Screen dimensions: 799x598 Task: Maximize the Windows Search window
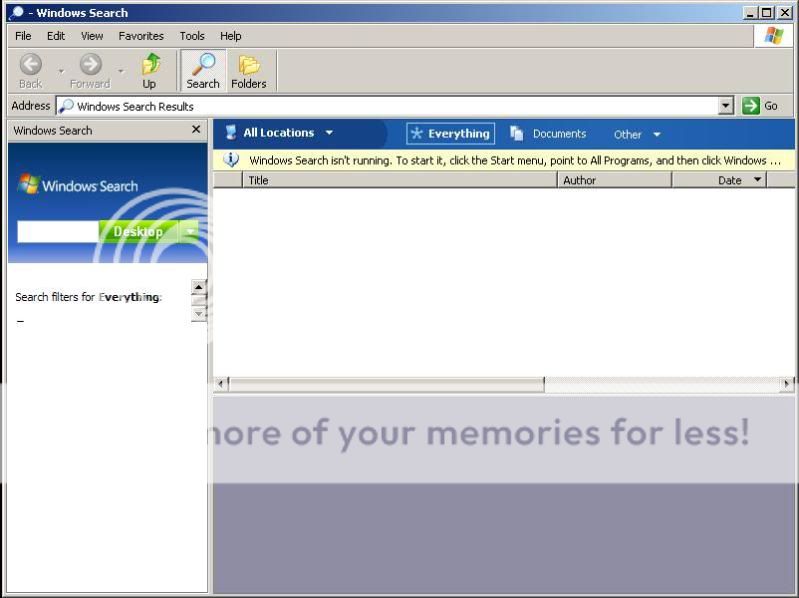766,13
